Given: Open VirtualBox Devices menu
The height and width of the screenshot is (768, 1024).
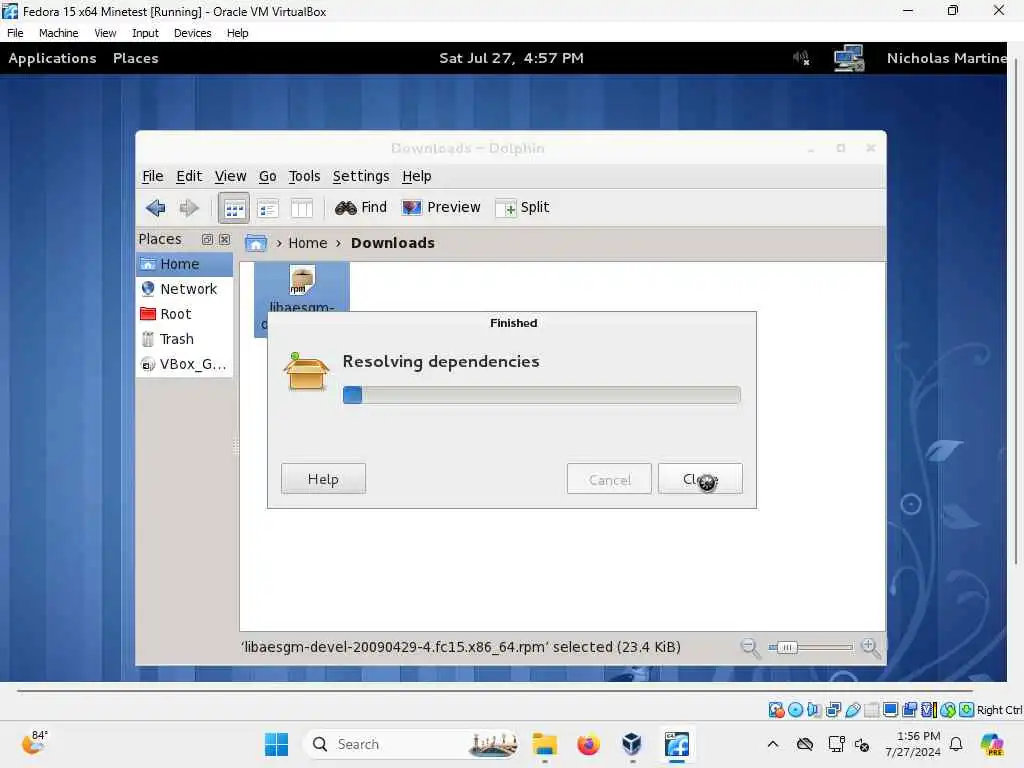Looking at the screenshot, I should (x=192, y=33).
